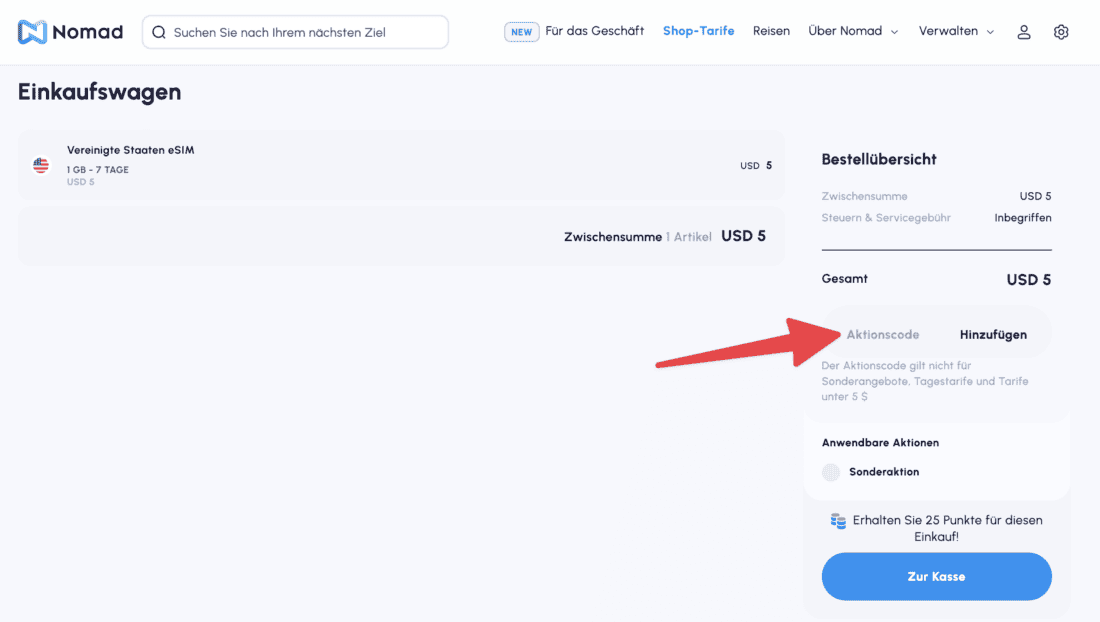The height and width of the screenshot is (622, 1100).
Task: Click the Nomad logo icon
Action: tap(32, 32)
